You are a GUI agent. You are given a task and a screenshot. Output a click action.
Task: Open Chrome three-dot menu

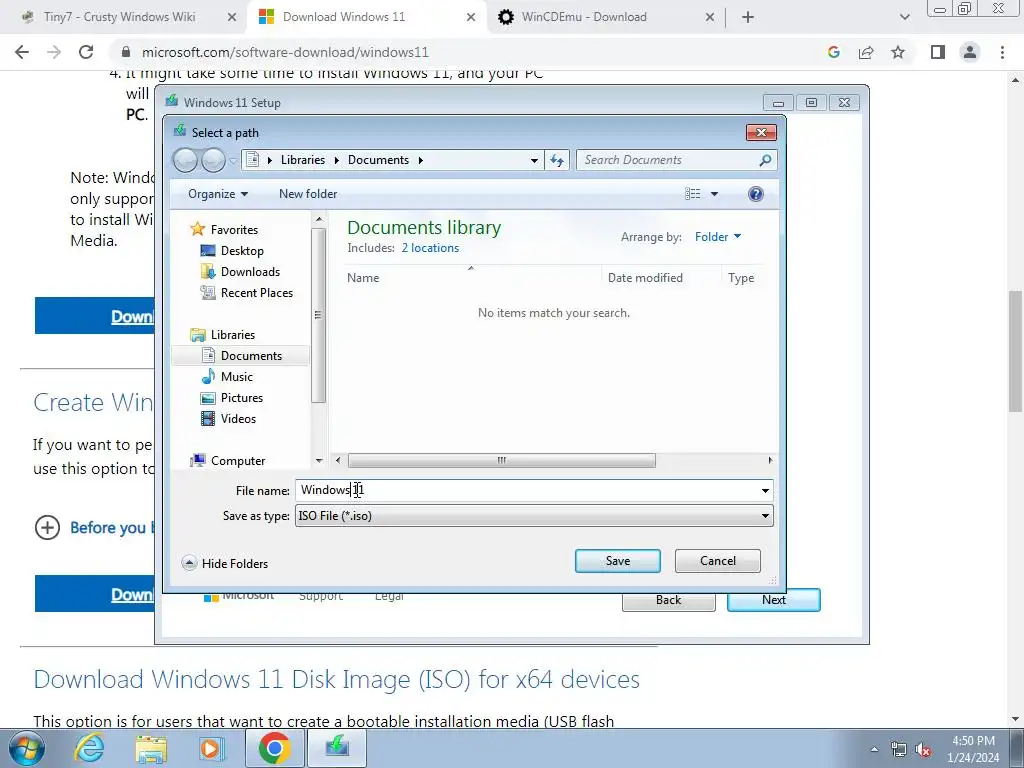coord(1002,52)
